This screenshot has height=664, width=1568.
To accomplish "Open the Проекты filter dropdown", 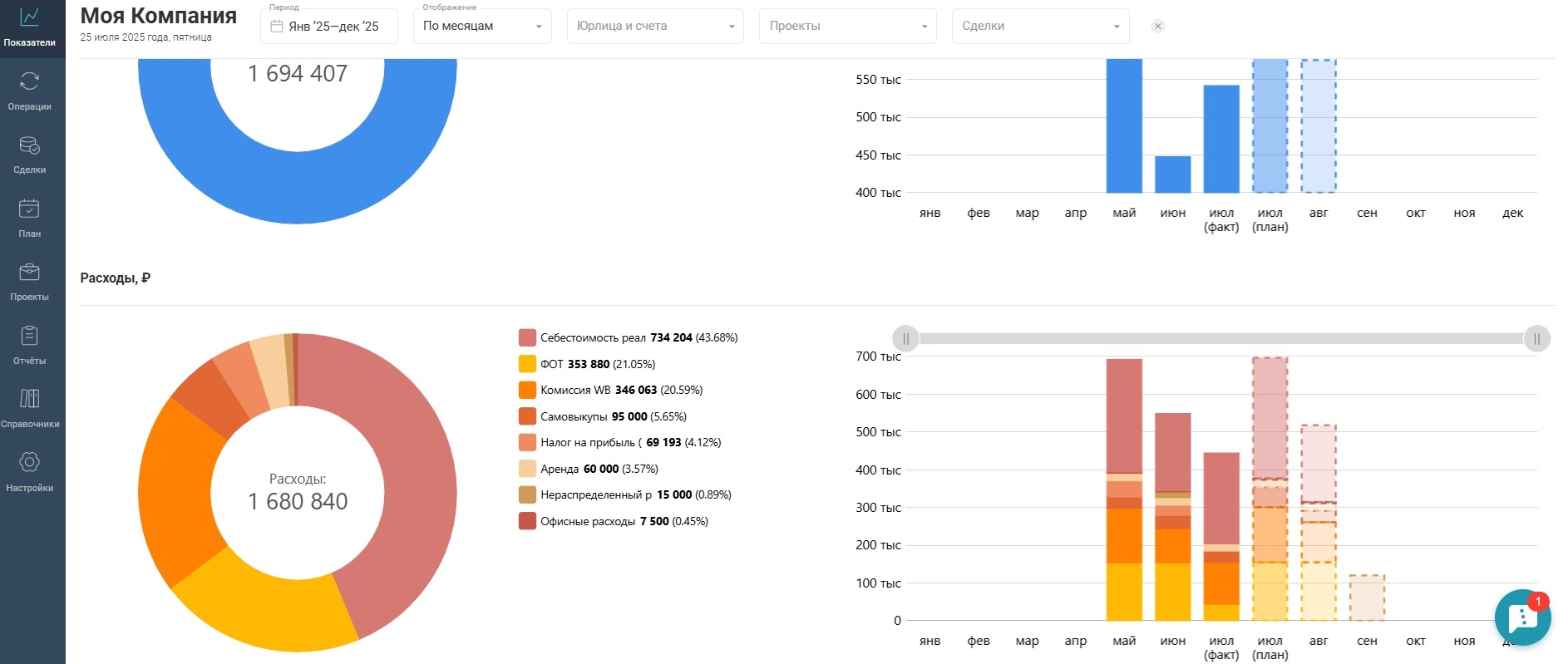I will point(847,27).
